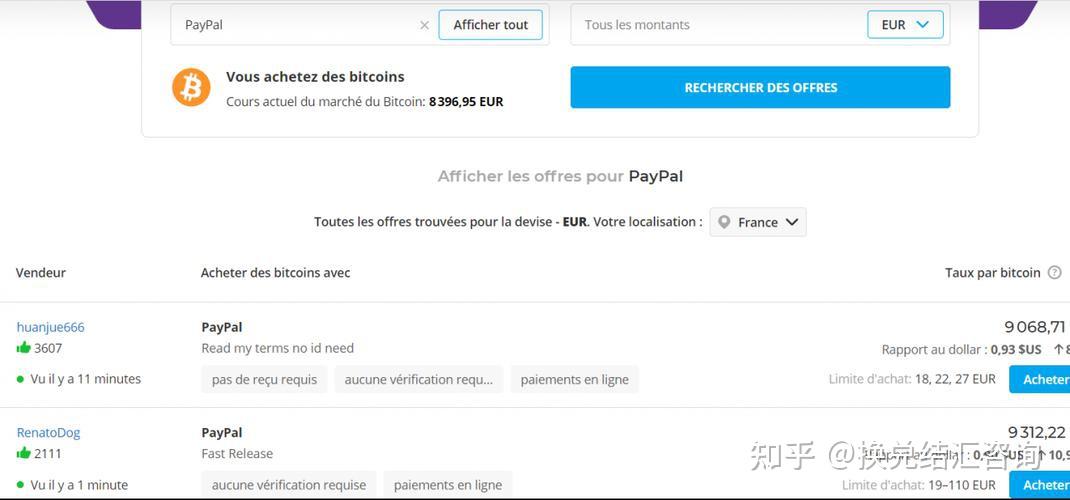Open seller profile huanjue666
The height and width of the screenshot is (500, 1070).
pyautogui.click(x=50, y=327)
